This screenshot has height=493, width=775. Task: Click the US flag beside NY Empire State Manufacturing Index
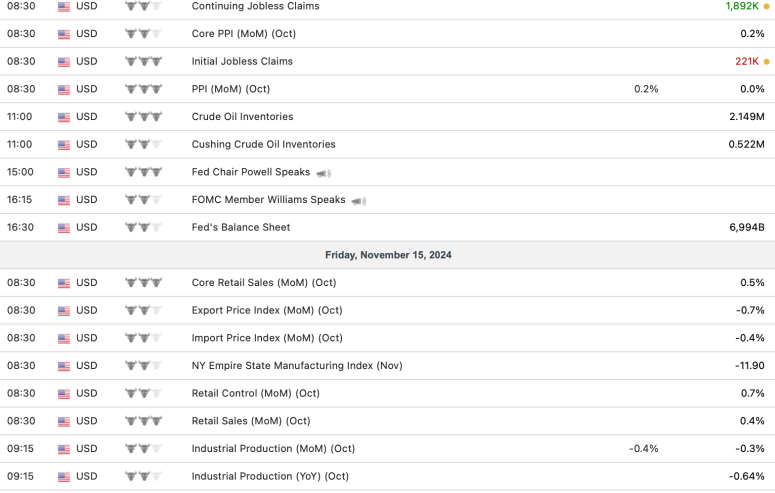pyautogui.click(x=64, y=366)
